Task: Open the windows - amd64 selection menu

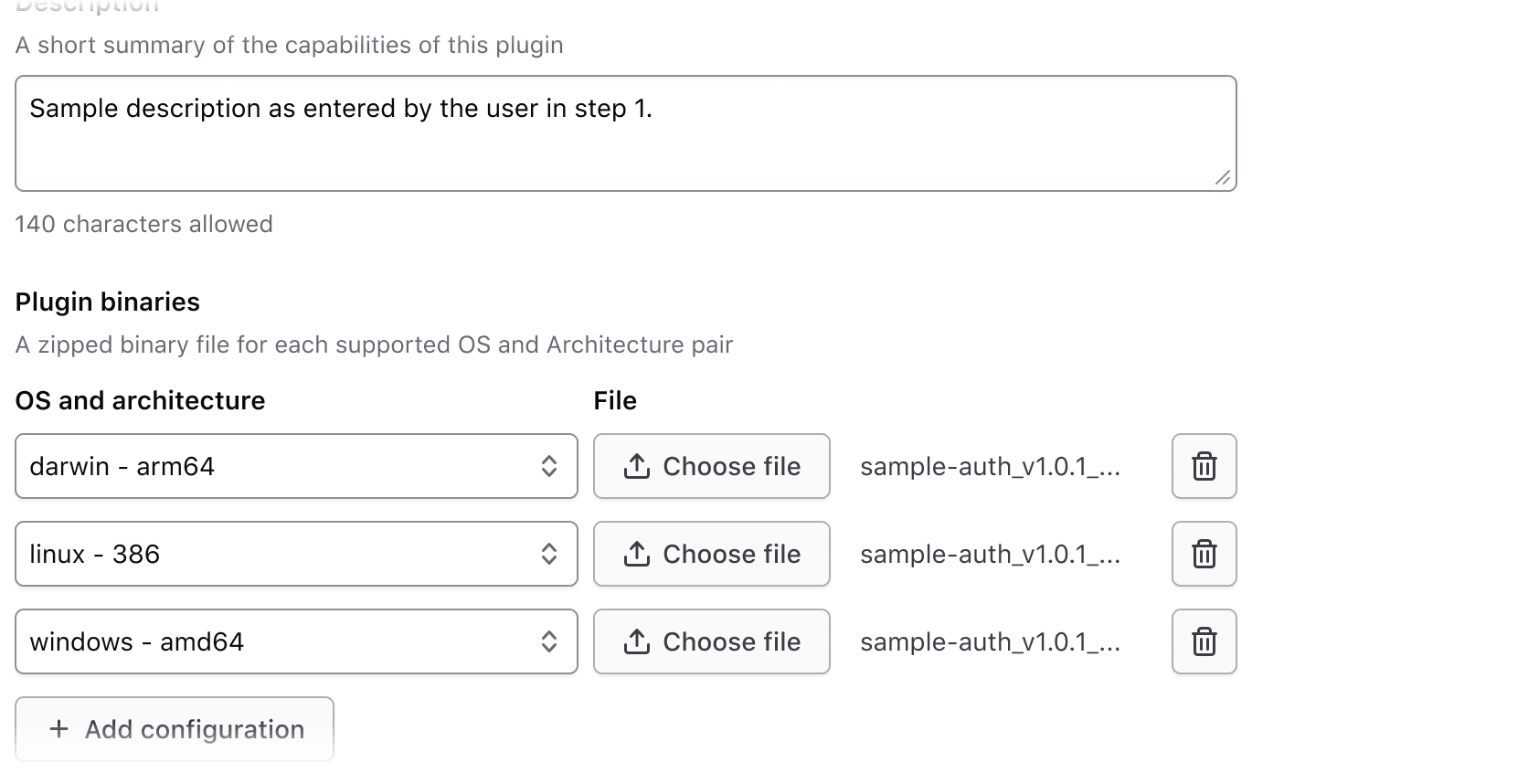Action: 296,641
